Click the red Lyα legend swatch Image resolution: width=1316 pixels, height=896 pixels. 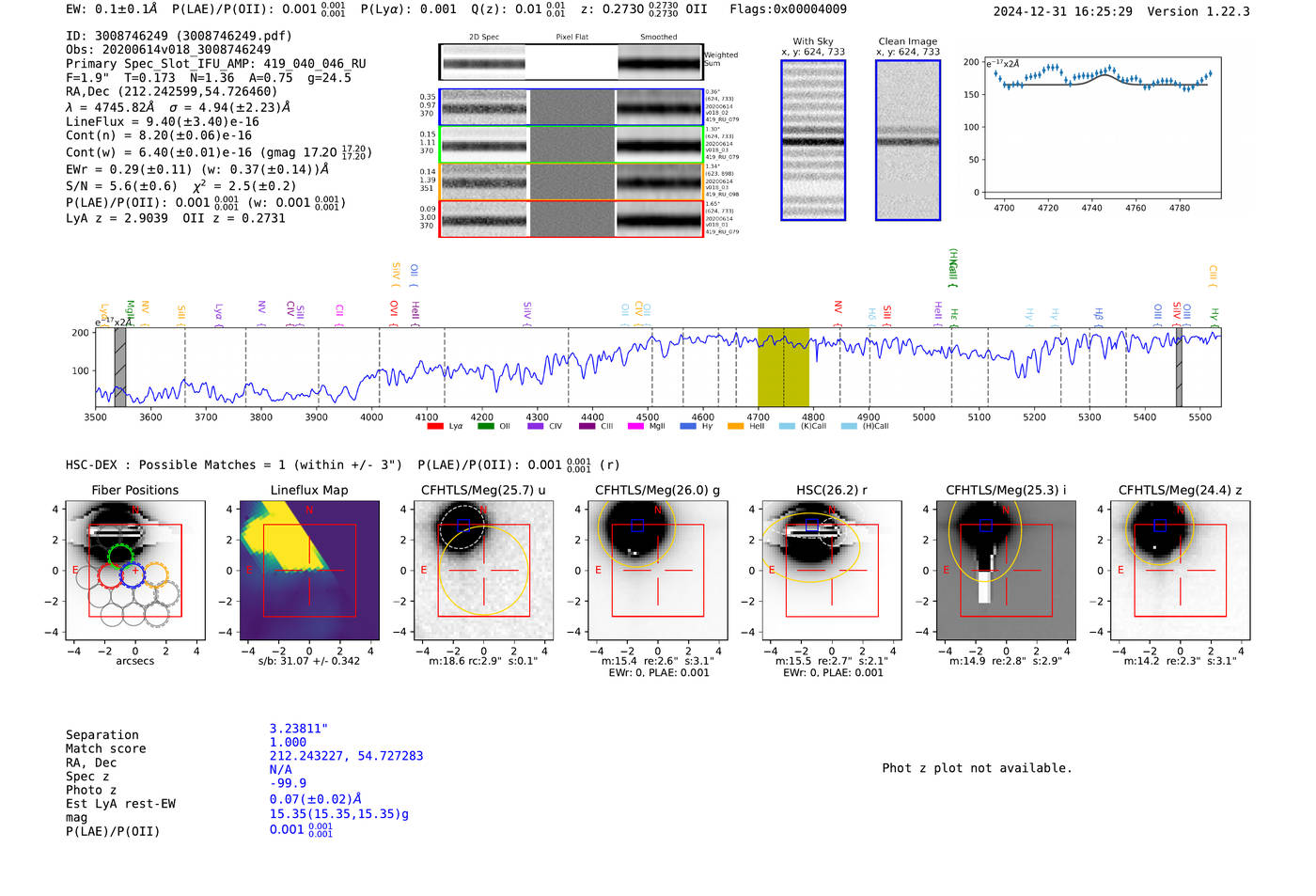pyautogui.click(x=435, y=427)
